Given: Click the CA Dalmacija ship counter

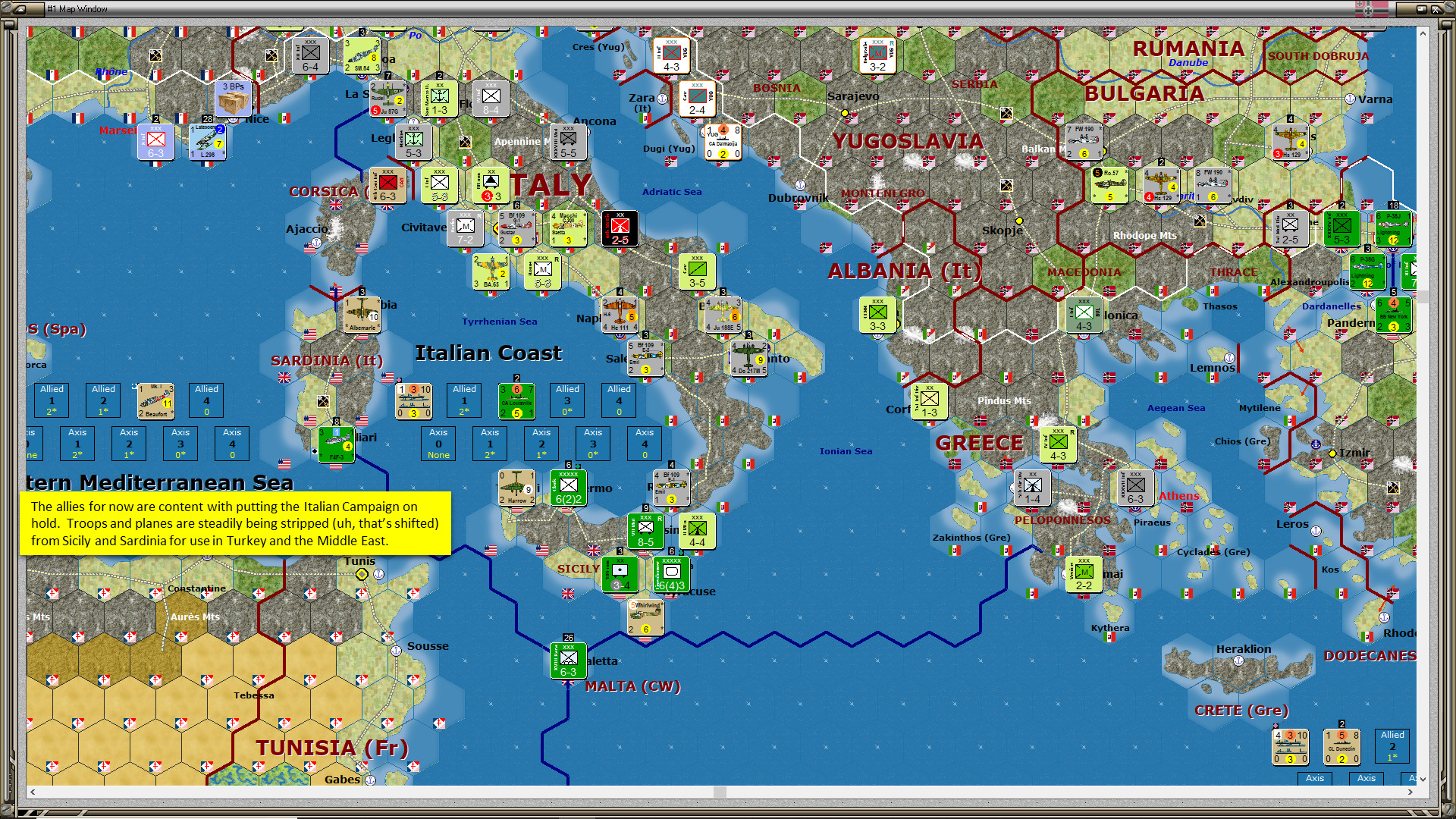Looking at the screenshot, I should 723,142.
